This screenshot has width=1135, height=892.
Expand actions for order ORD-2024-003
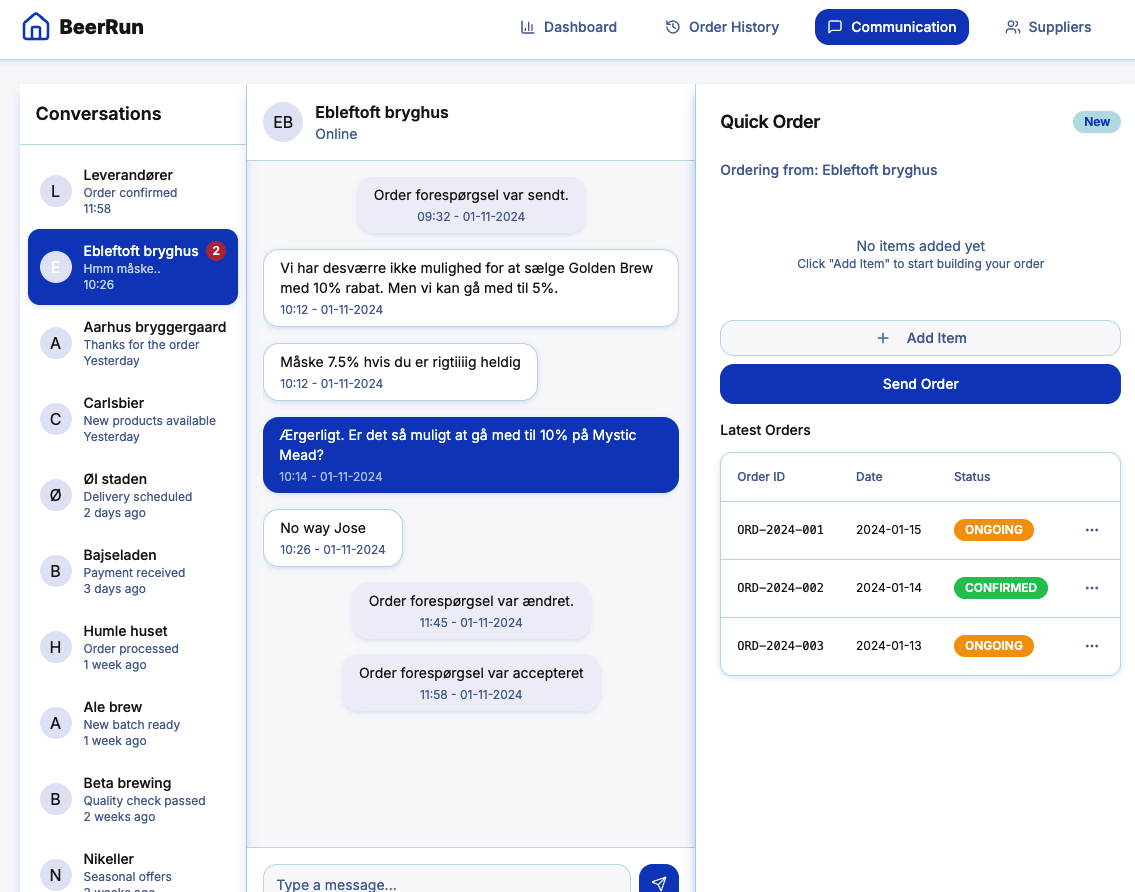point(1091,646)
